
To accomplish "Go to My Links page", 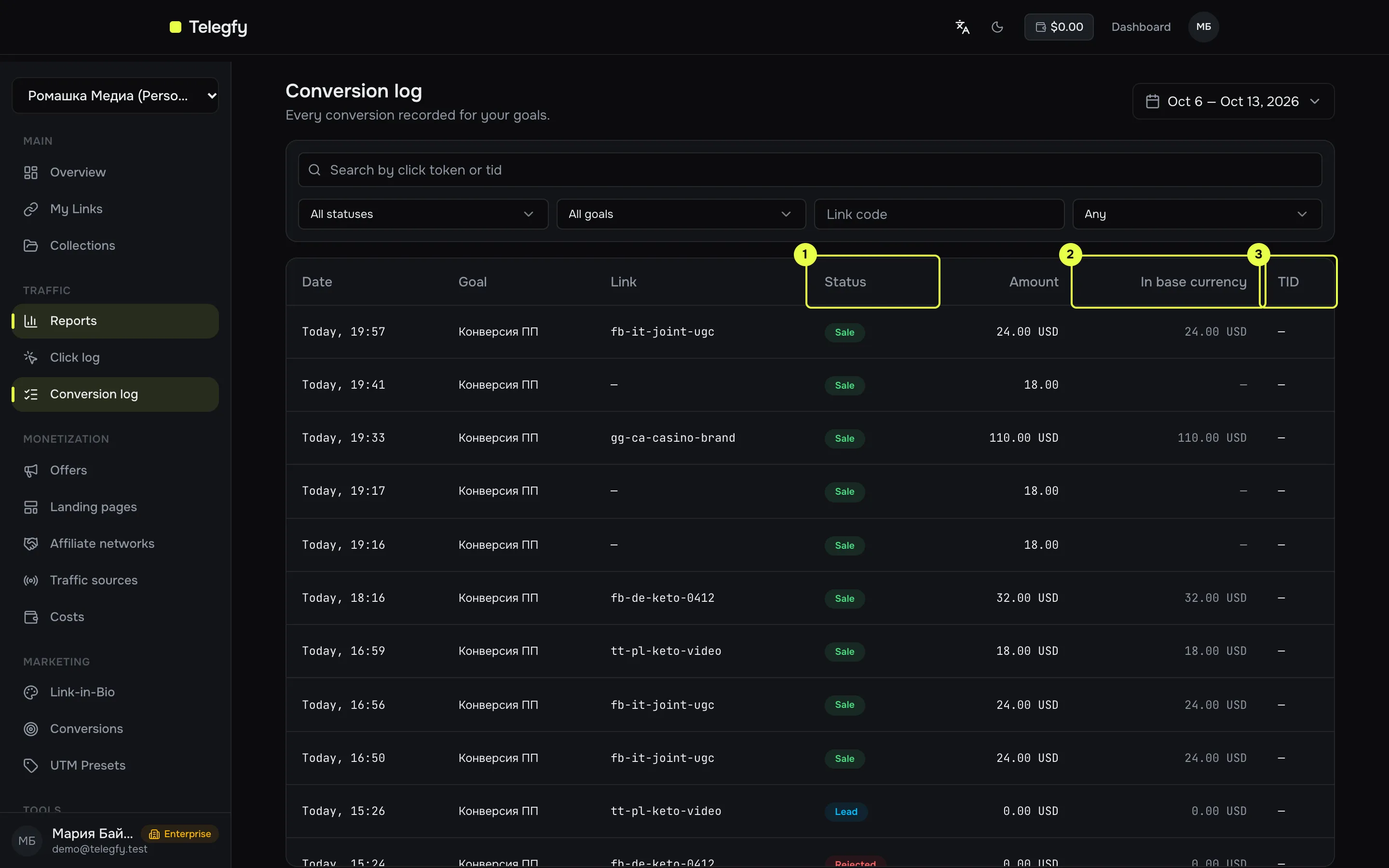I will (x=115, y=209).
